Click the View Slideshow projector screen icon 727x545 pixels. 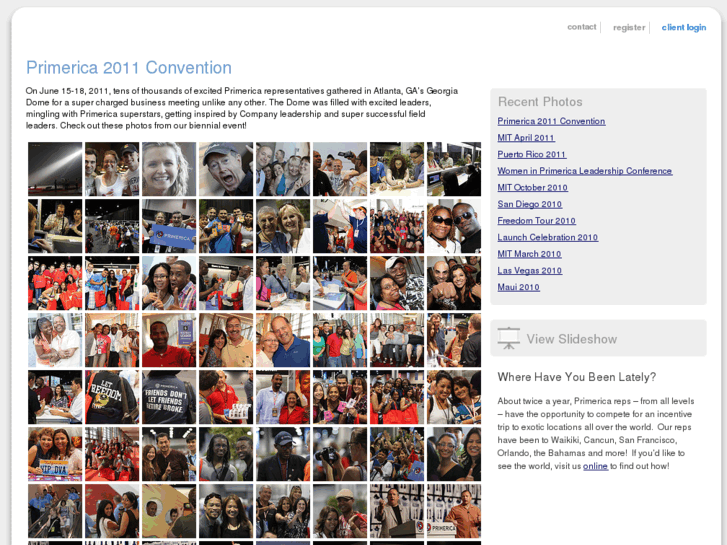pyautogui.click(x=509, y=339)
